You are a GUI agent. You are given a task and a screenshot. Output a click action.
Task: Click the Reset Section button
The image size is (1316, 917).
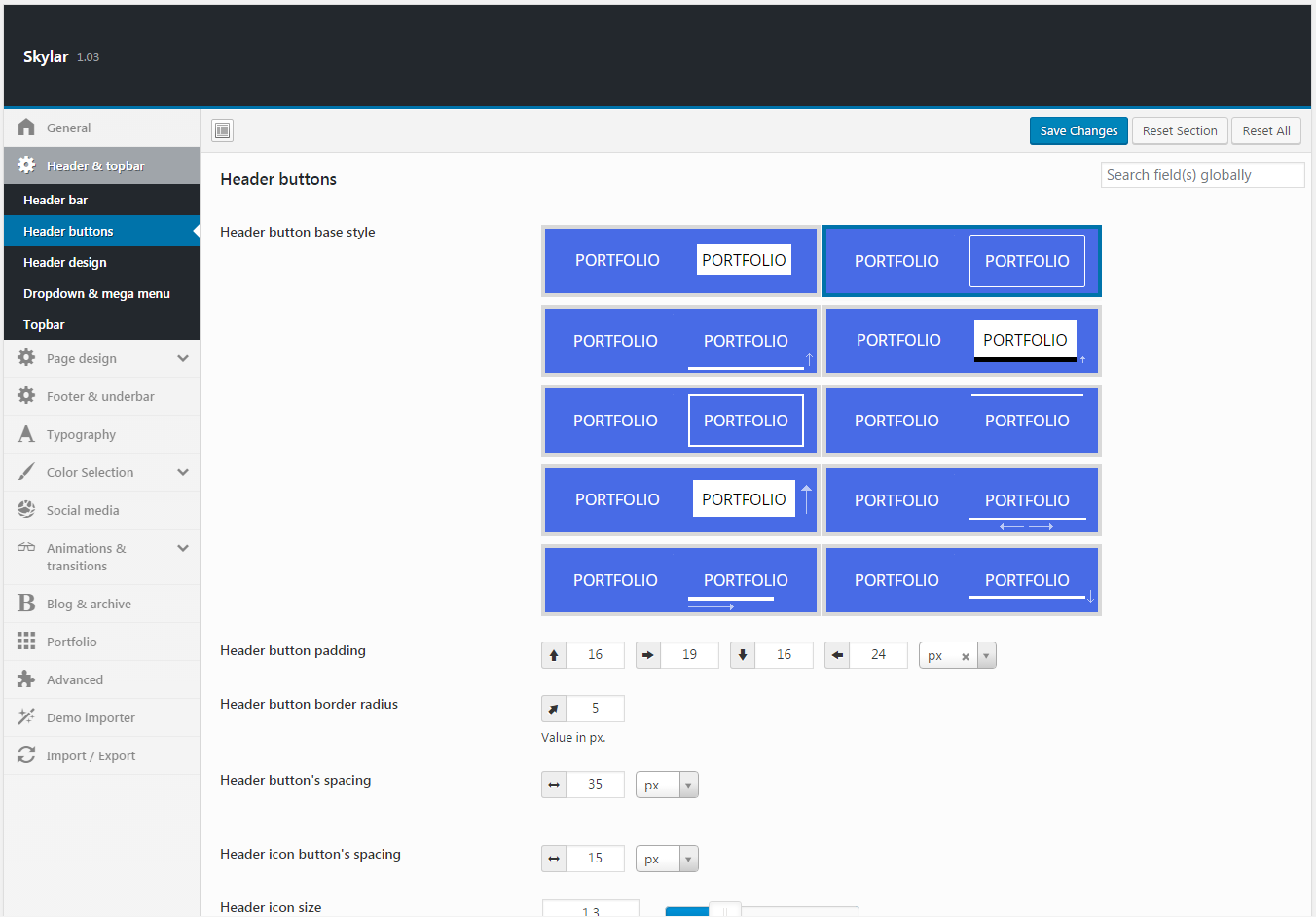click(1180, 130)
